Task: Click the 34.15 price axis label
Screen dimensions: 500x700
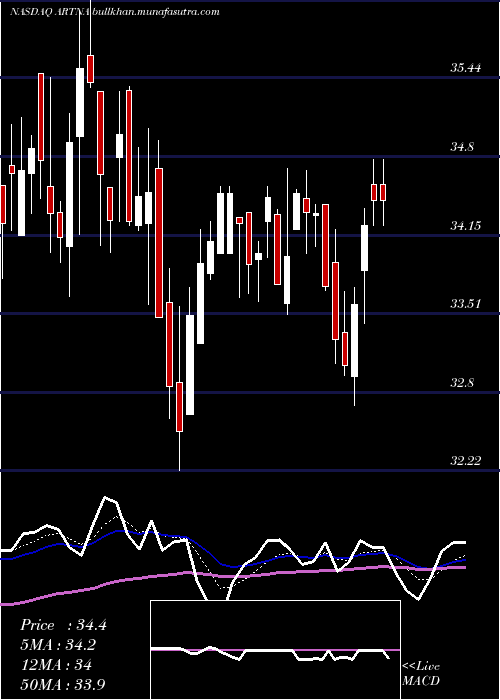Action: (466, 226)
